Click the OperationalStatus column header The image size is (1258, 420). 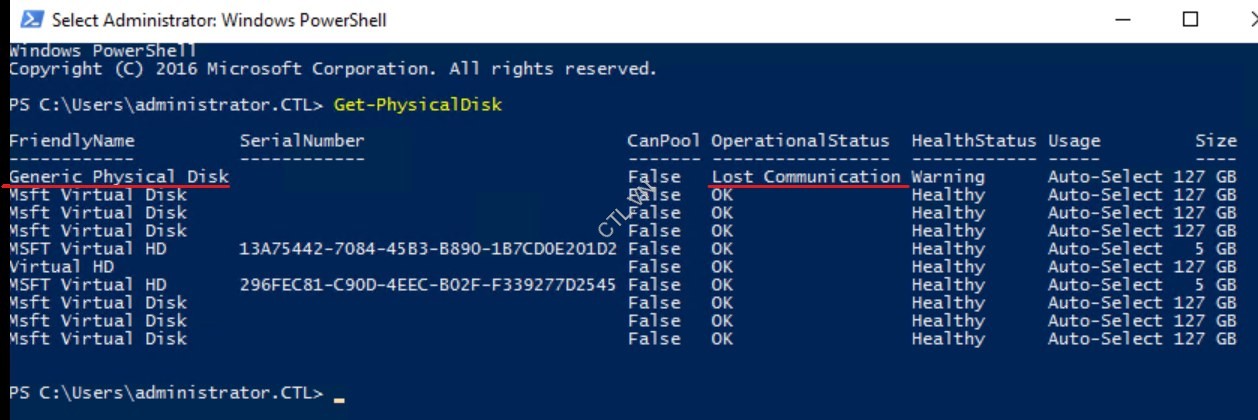800,141
